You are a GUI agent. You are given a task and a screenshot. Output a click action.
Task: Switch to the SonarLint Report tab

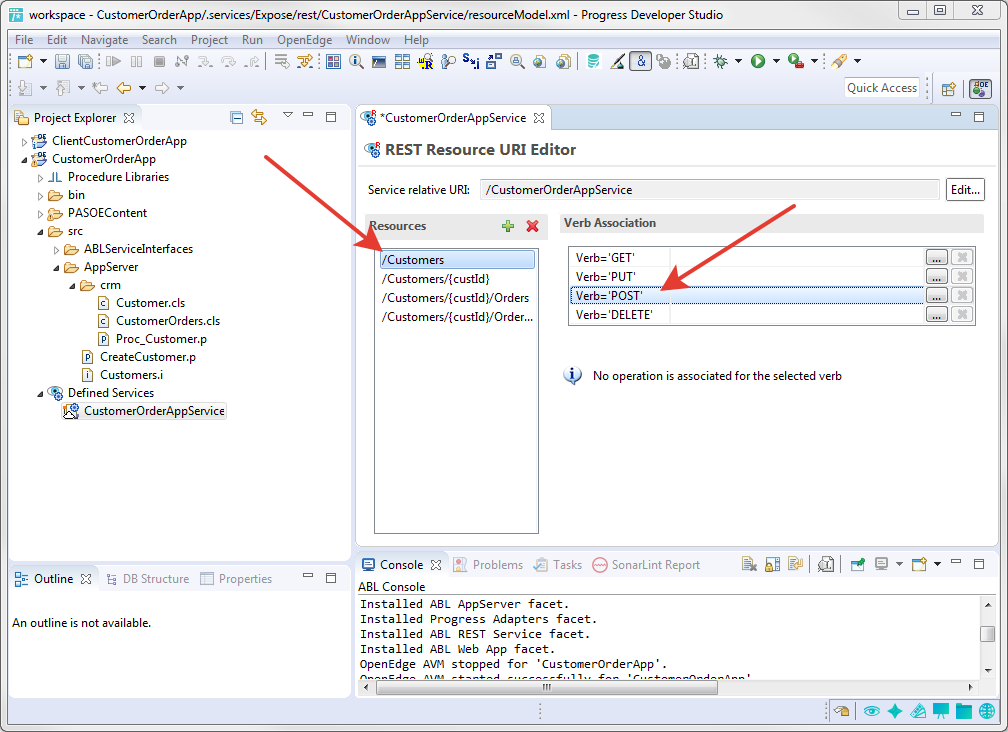coord(647,564)
